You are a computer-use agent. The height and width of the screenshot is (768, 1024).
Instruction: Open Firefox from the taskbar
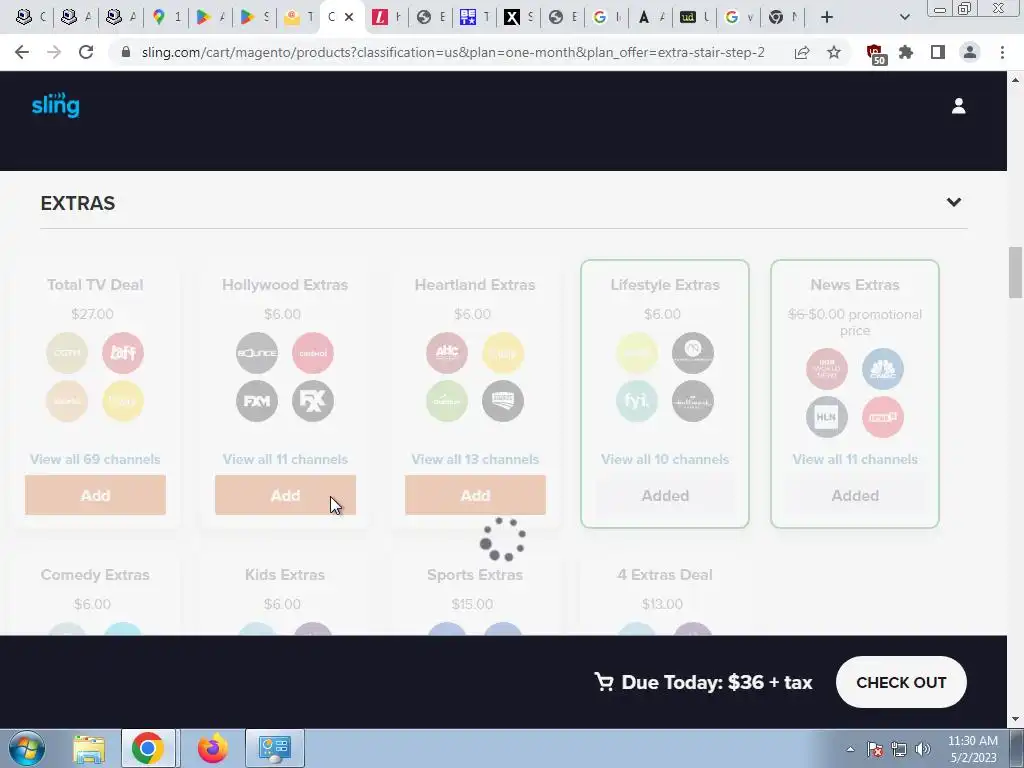pyautogui.click(x=213, y=748)
